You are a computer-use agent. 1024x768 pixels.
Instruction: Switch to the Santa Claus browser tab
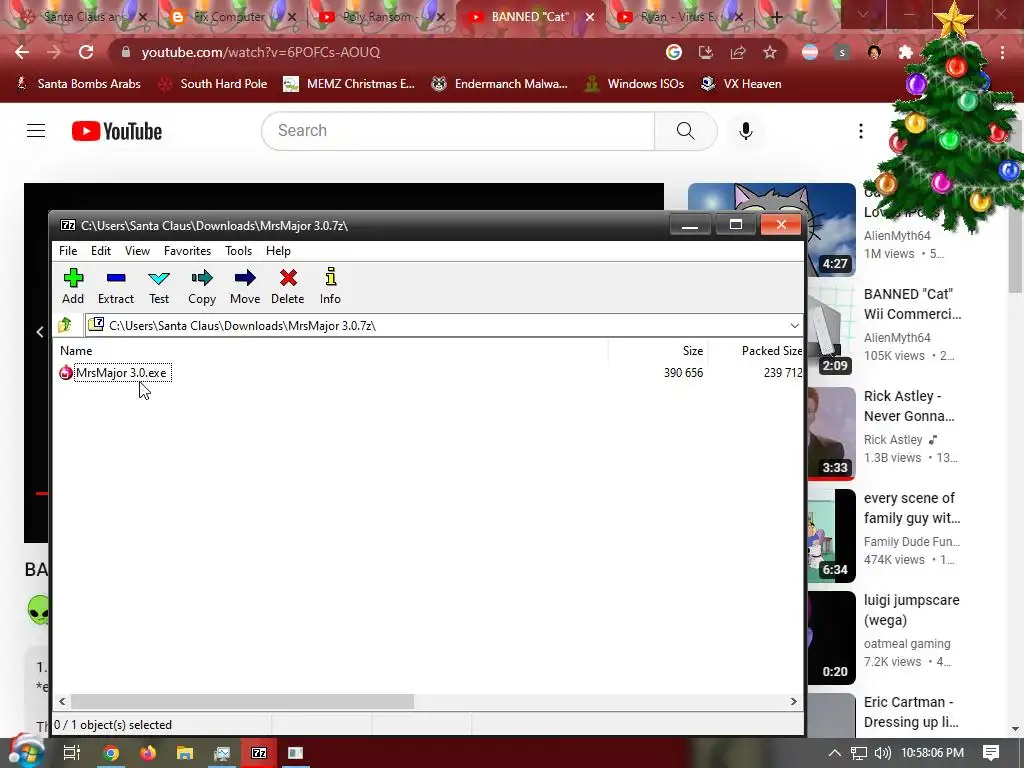click(x=85, y=17)
